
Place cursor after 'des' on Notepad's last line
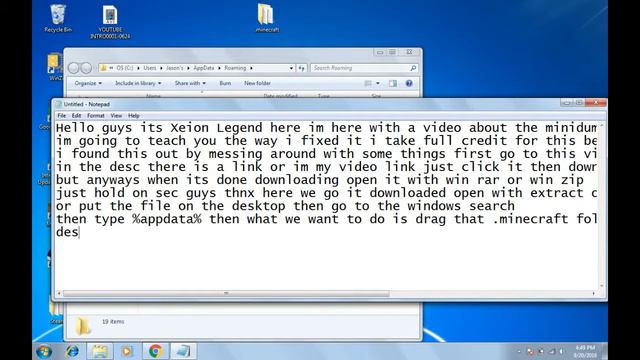pyautogui.click(x=79, y=233)
